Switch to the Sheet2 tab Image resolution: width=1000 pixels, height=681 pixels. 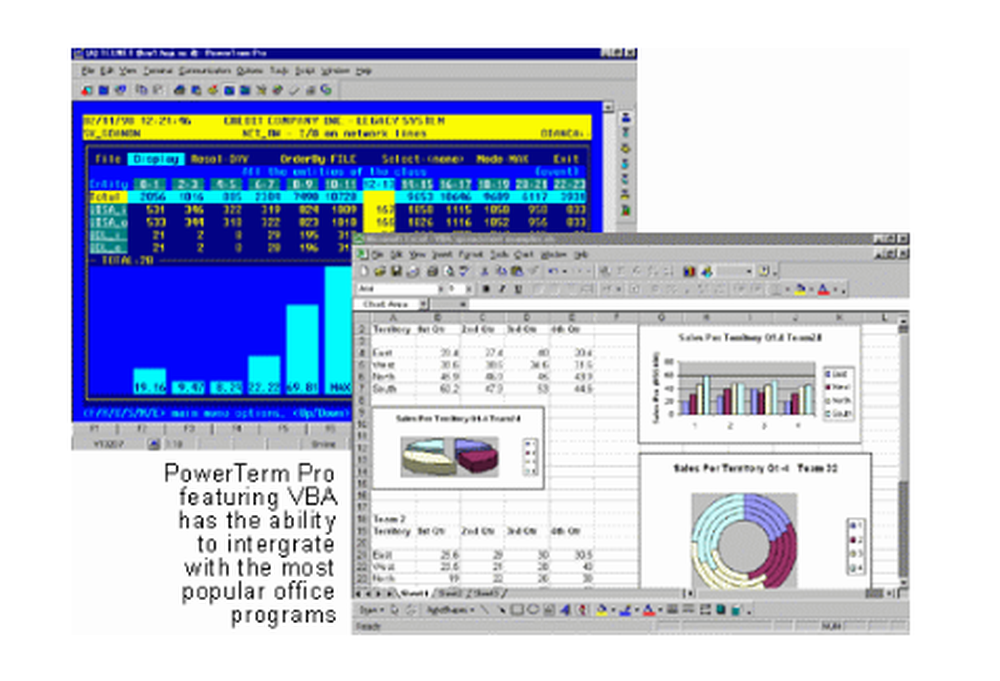pos(449,594)
